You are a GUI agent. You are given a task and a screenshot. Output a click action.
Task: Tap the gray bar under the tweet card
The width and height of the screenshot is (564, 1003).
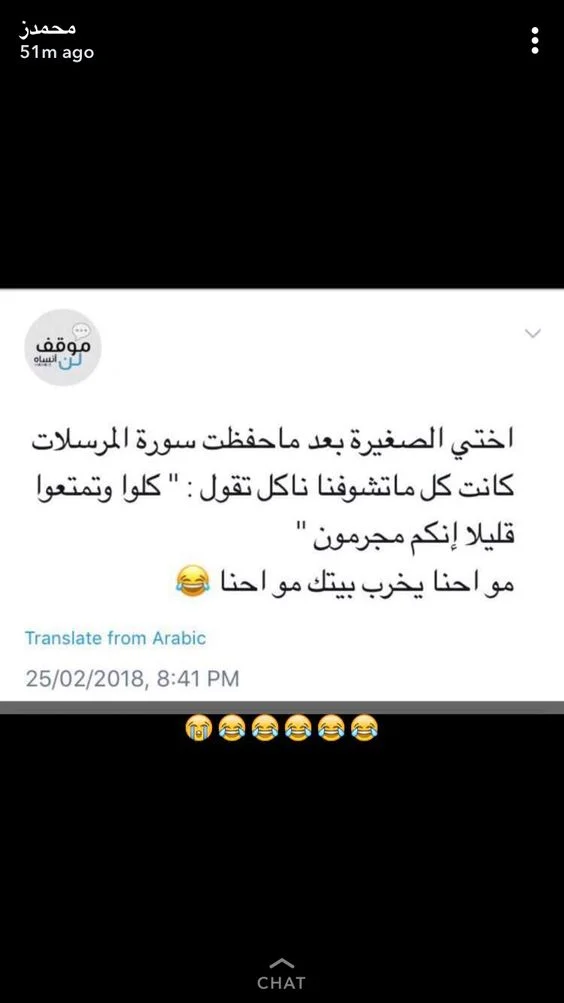click(282, 707)
